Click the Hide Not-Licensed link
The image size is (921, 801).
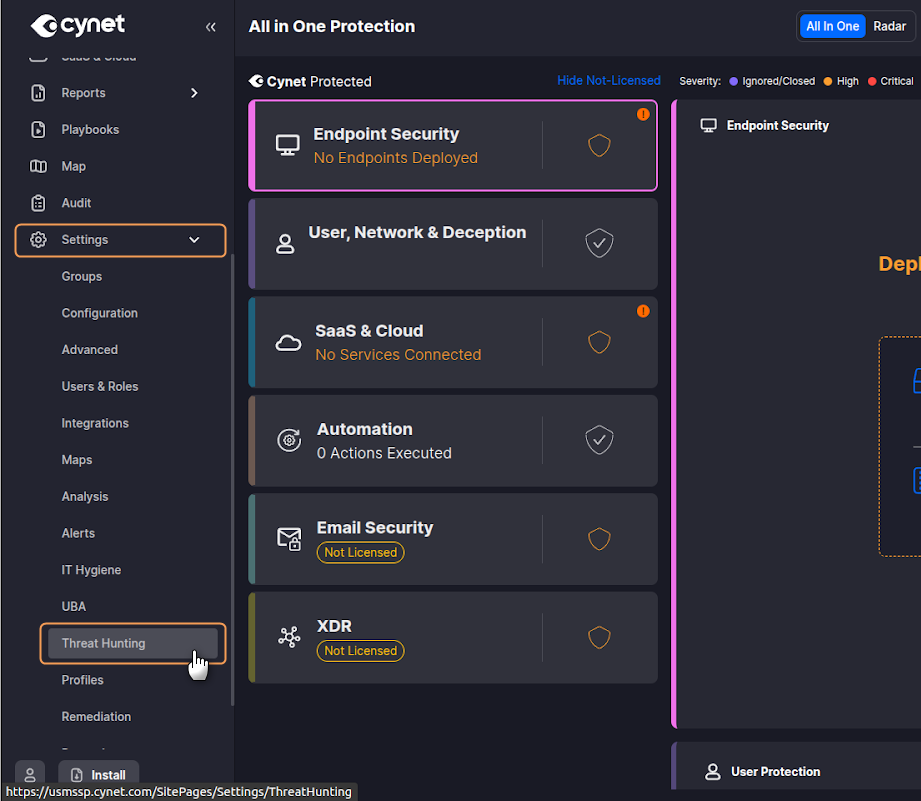pyautogui.click(x=608, y=81)
